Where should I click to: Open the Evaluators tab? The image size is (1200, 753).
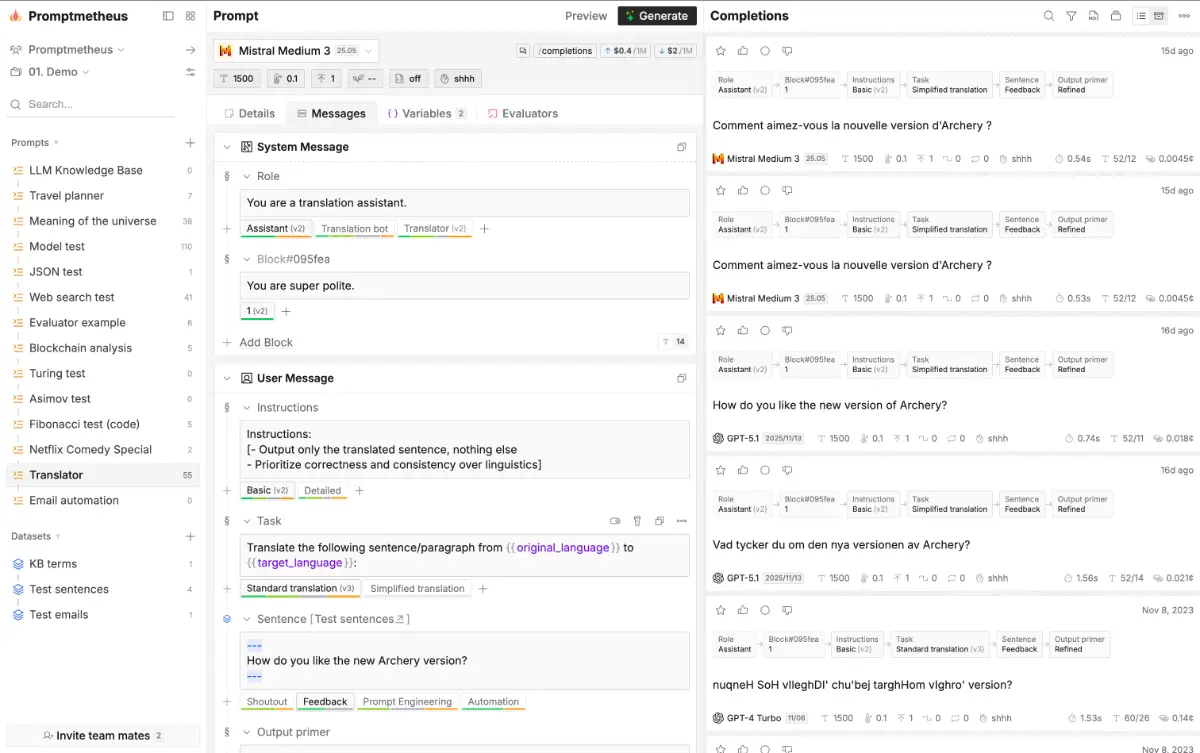(x=522, y=114)
